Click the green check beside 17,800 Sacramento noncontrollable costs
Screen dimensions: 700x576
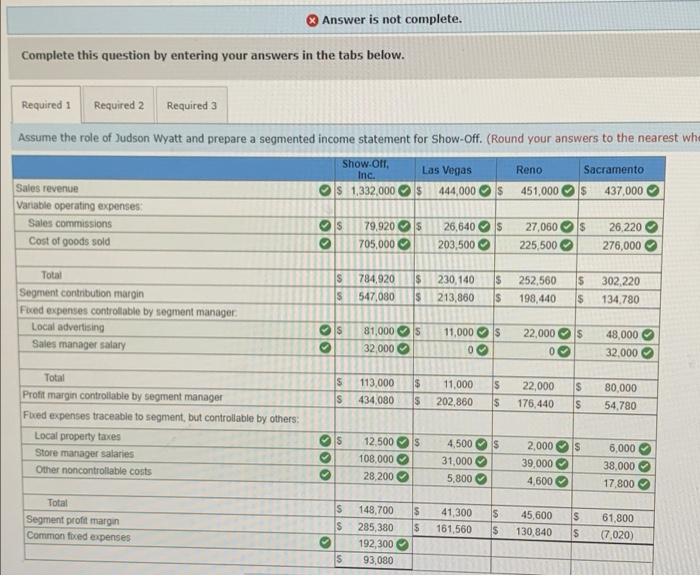coord(644,484)
